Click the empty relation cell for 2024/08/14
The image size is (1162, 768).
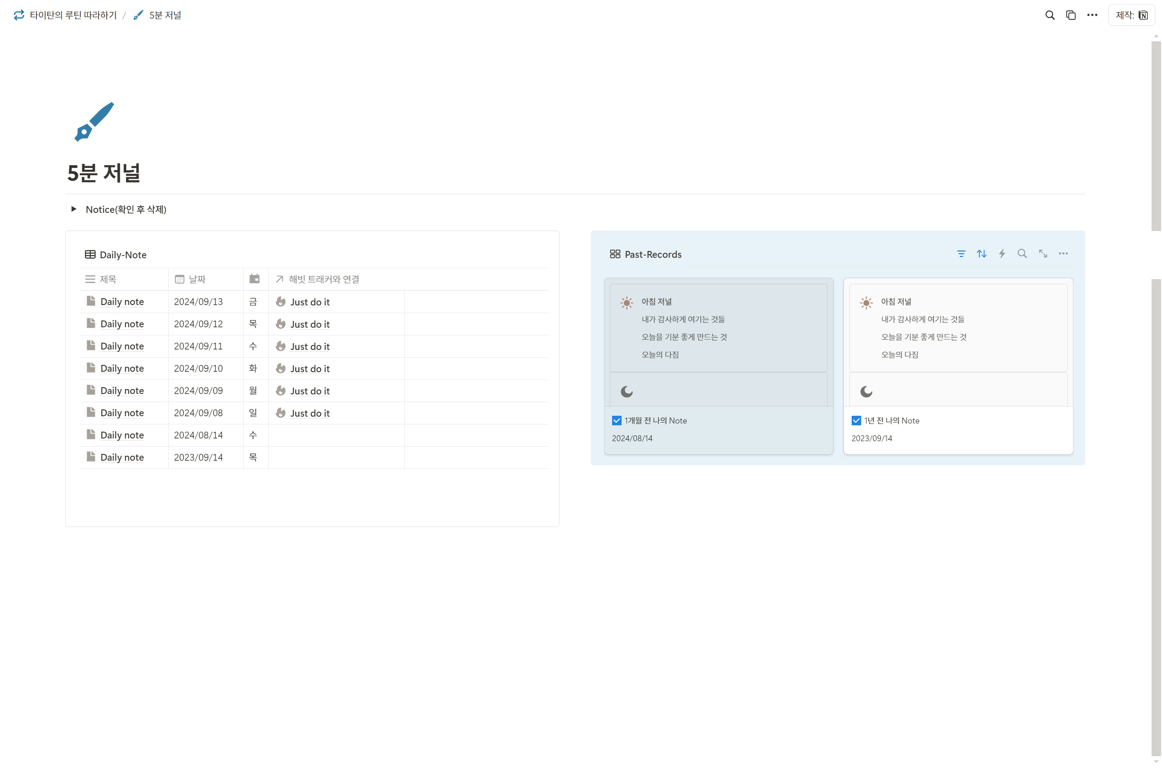[x=336, y=435]
